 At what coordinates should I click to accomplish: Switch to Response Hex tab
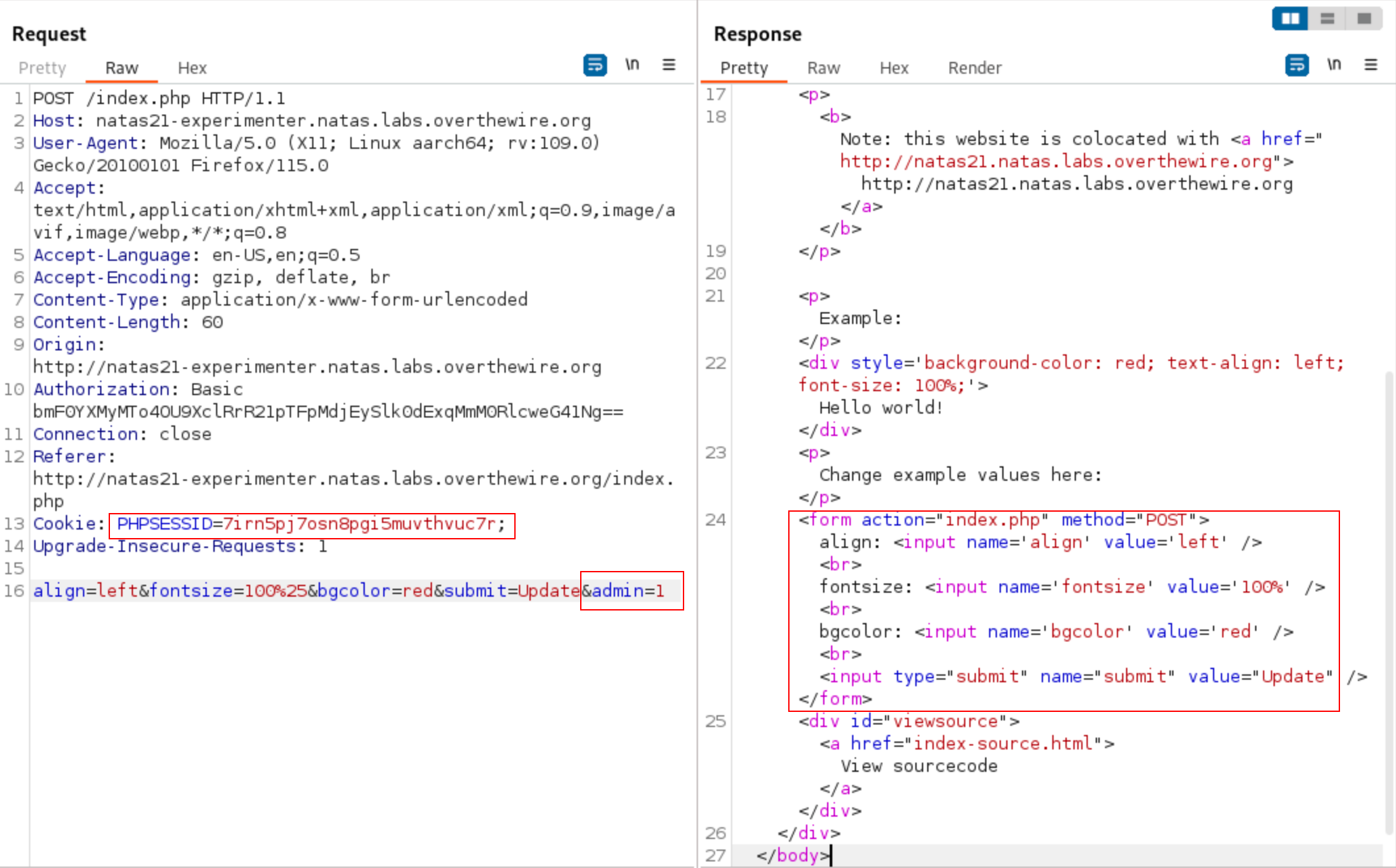894,68
